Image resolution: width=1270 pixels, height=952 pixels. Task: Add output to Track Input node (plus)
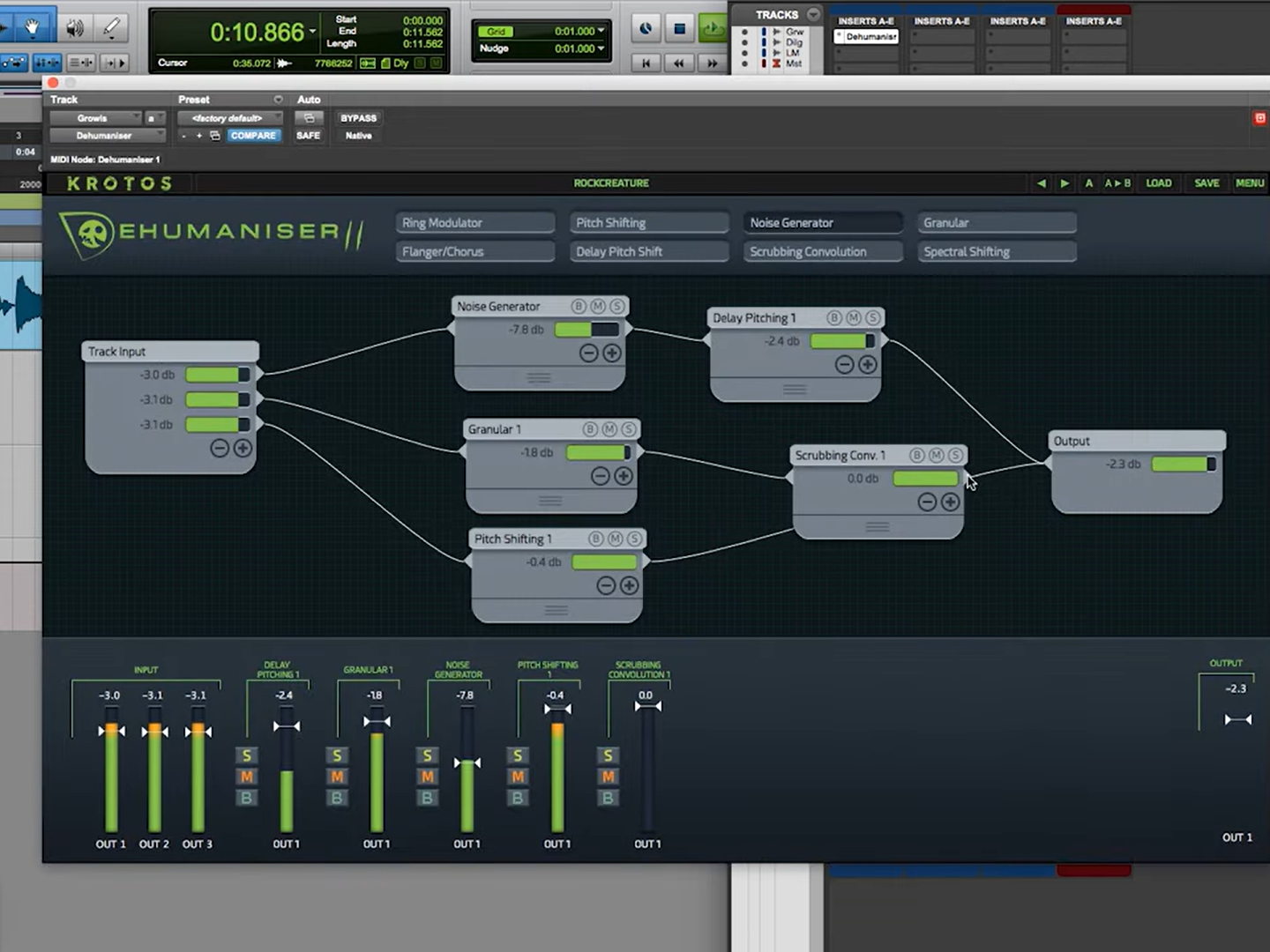pyautogui.click(x=243, y=448)
